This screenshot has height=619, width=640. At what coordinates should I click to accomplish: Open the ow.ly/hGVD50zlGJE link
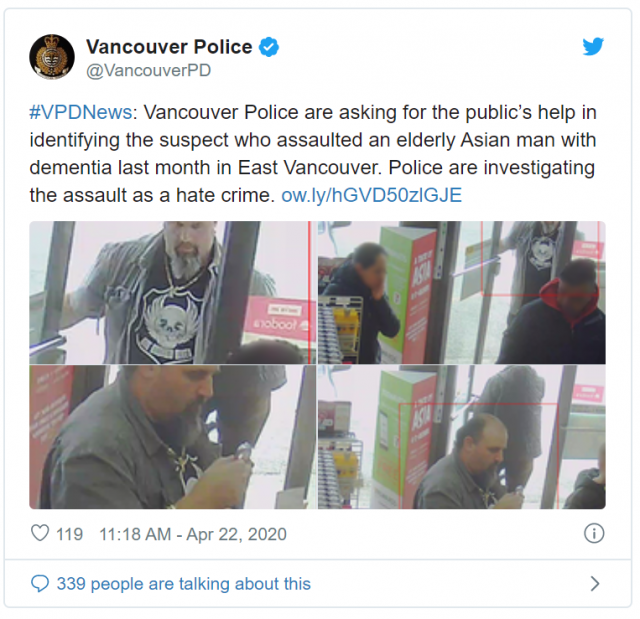(x=371, y=195)
